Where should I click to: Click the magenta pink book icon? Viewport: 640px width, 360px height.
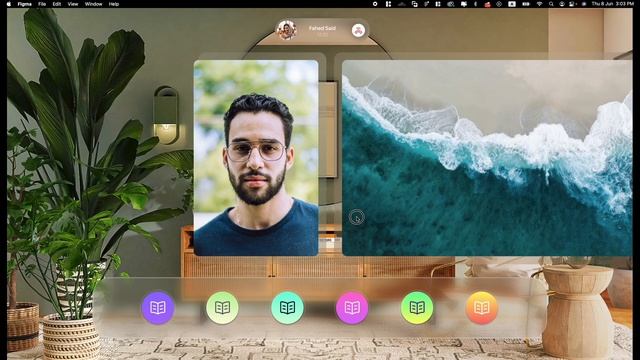coord(352,308)
